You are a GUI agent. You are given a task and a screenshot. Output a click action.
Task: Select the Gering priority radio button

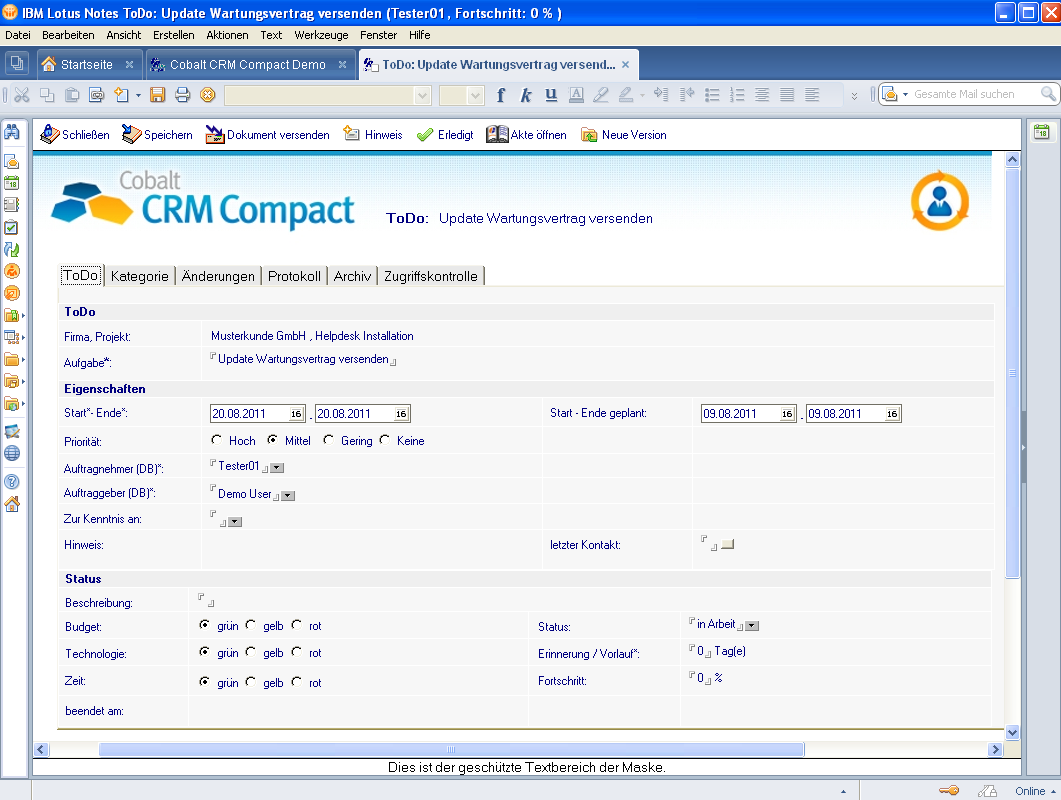tap(329, 440)
